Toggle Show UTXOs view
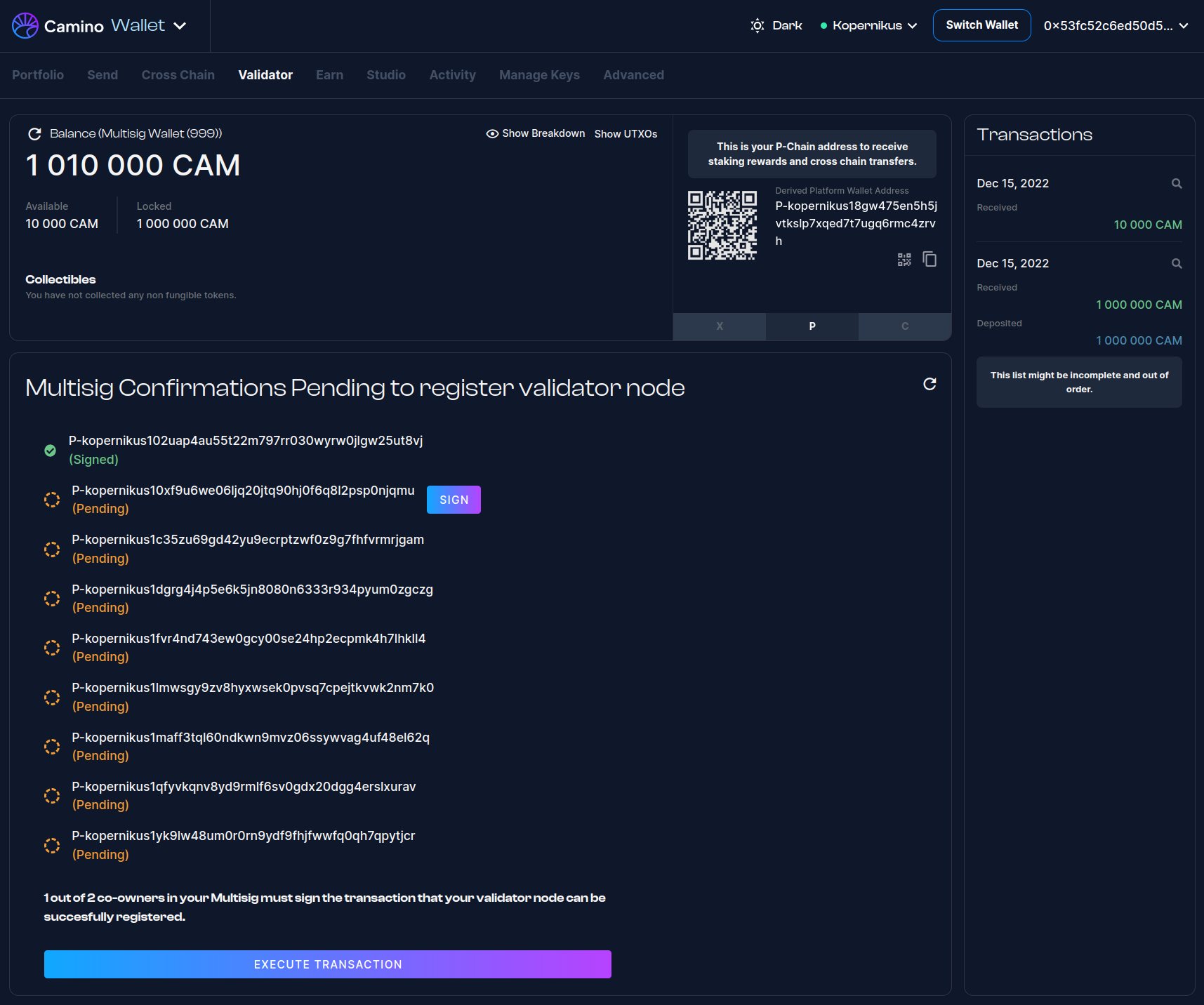Image resolution: width=1204 pixels, height=1005 pixels. pyautogui.click(x=626, y=134)
